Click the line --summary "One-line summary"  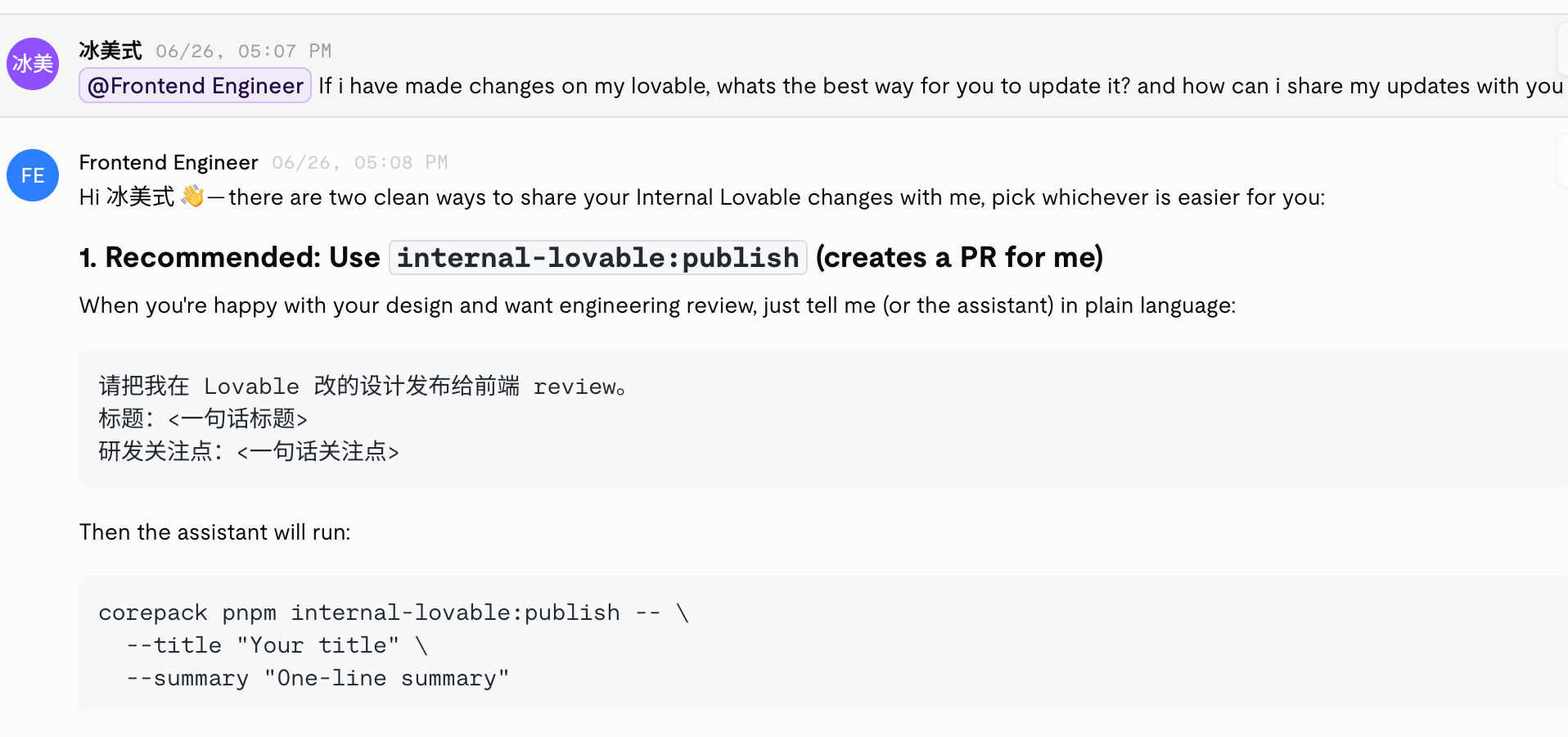(318, 678)
